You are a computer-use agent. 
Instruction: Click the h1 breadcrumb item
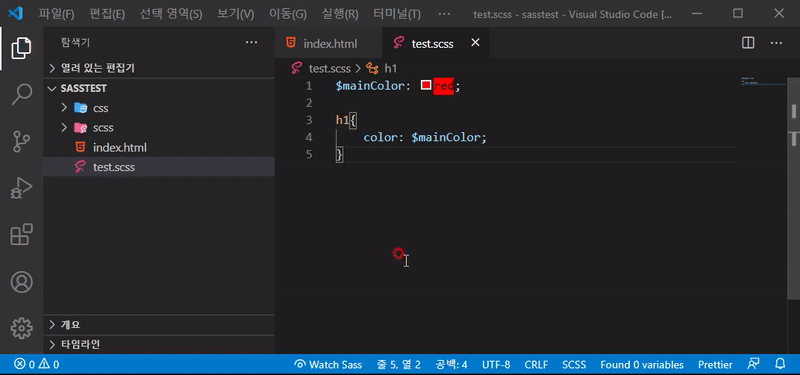pyautogui.click(x=390, y=68)
